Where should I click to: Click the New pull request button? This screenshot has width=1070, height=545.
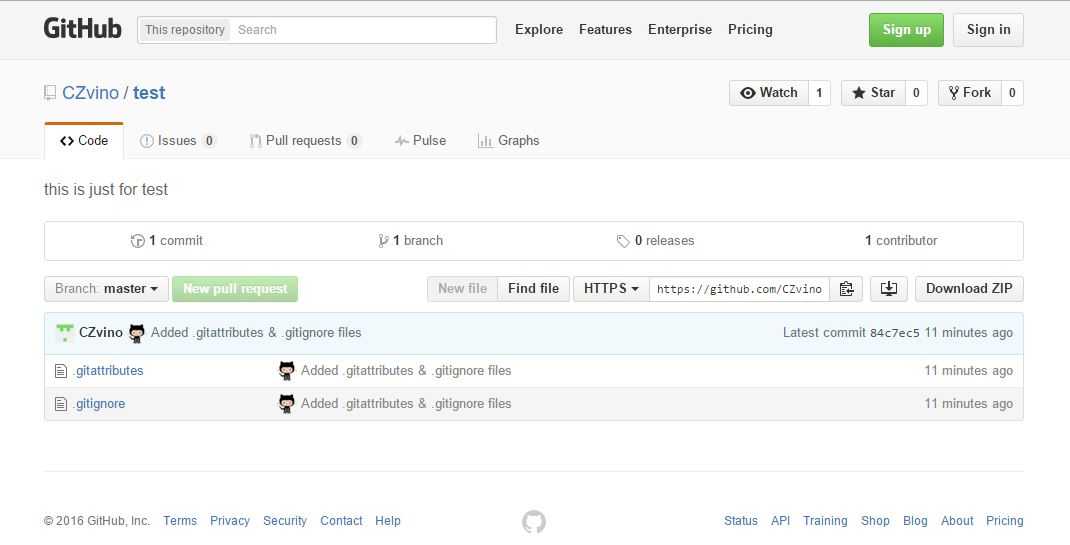(235, 289)
